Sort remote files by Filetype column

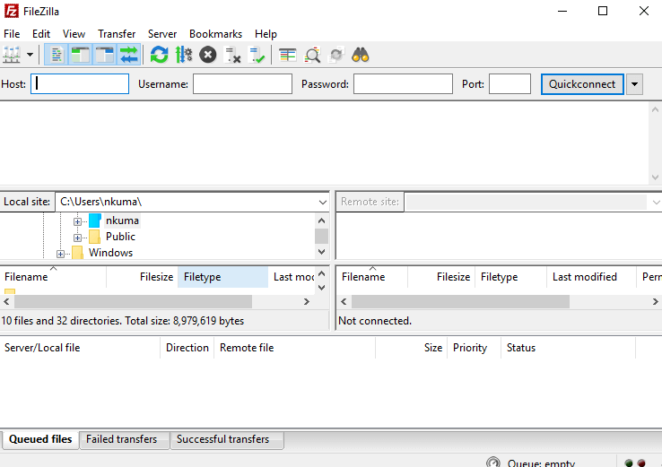pos(511,277)
